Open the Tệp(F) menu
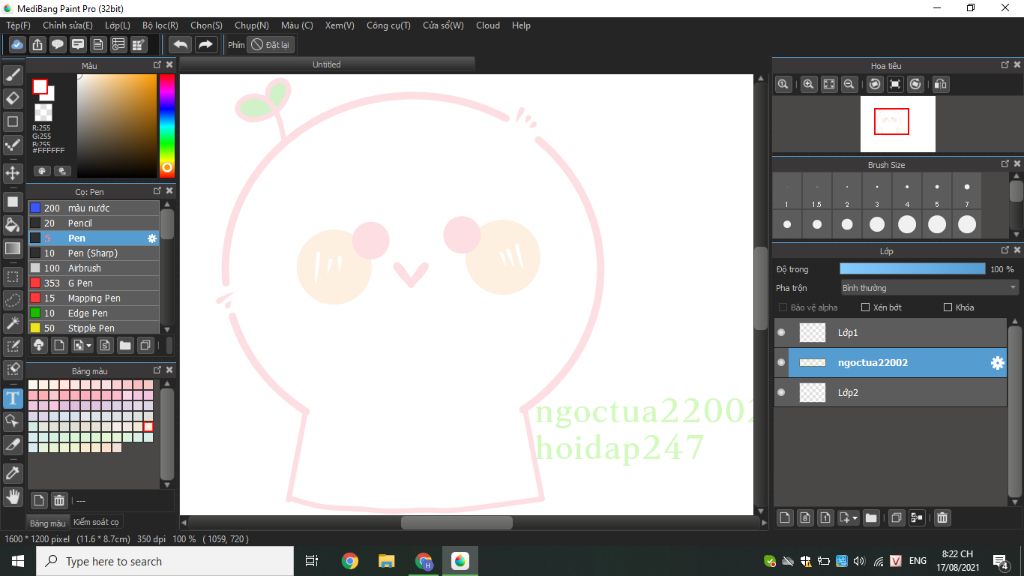1024x576 pixels. (x=18, y=25)
